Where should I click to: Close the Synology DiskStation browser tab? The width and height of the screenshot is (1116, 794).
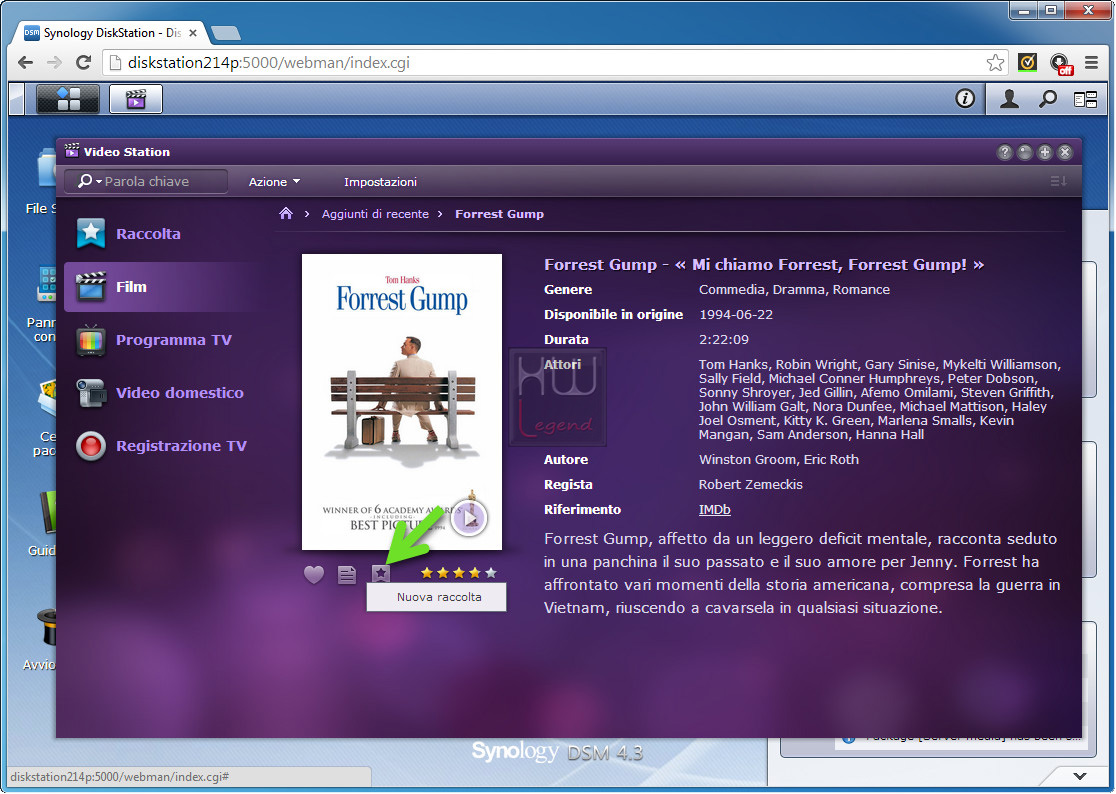coord(193,33)
